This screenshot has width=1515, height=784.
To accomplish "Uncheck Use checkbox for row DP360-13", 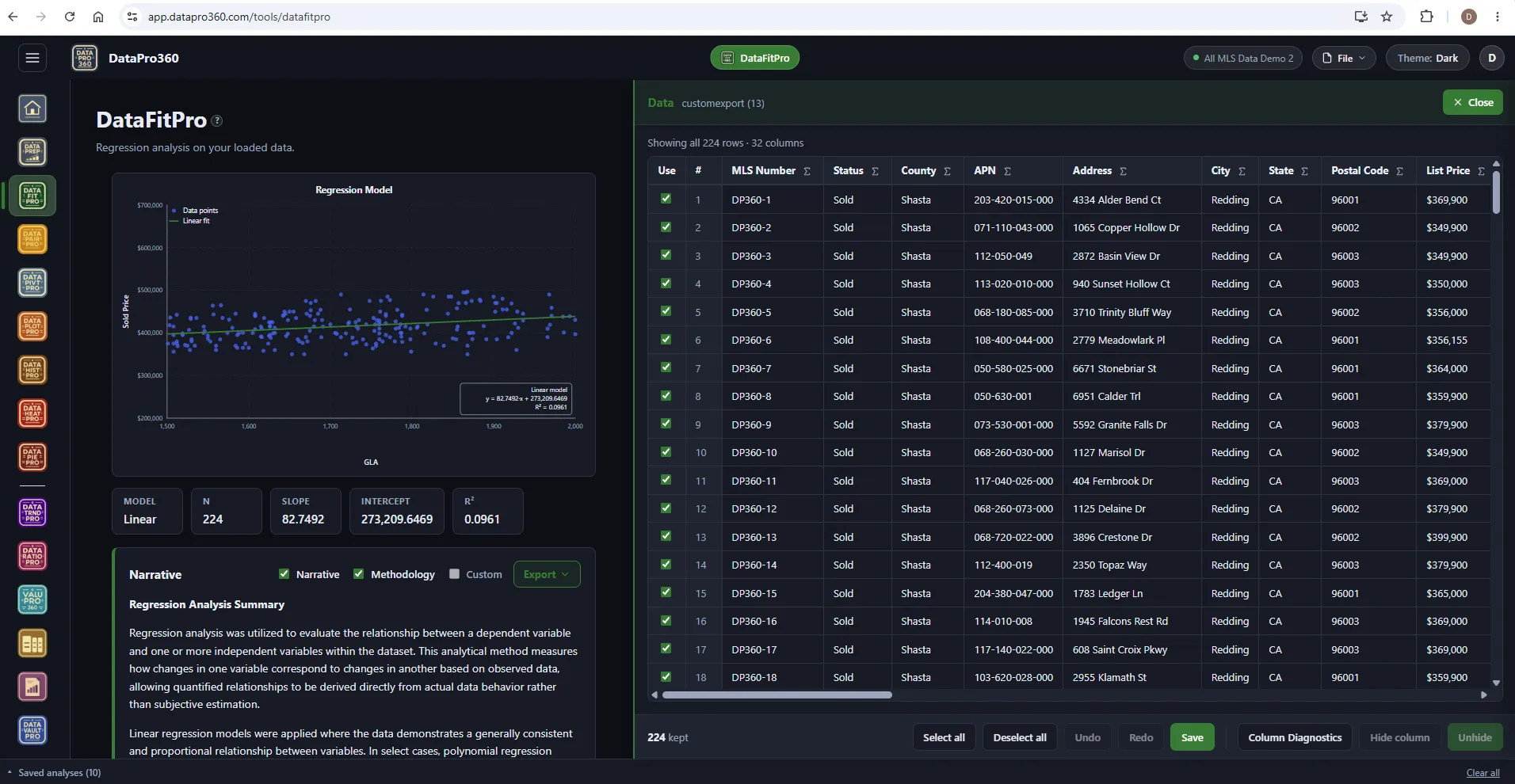I will coord(666,536).
